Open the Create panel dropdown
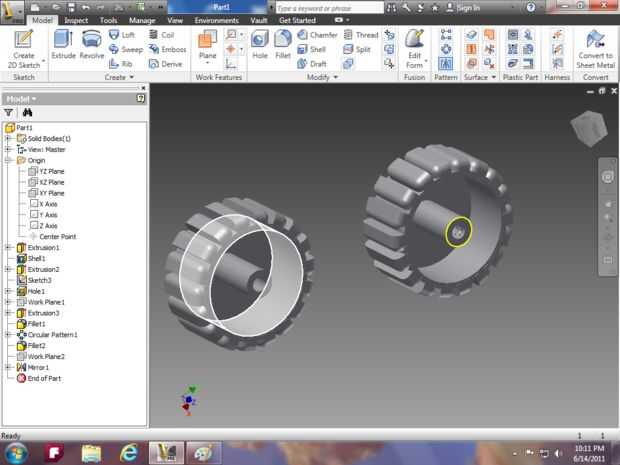 point(119,77)
